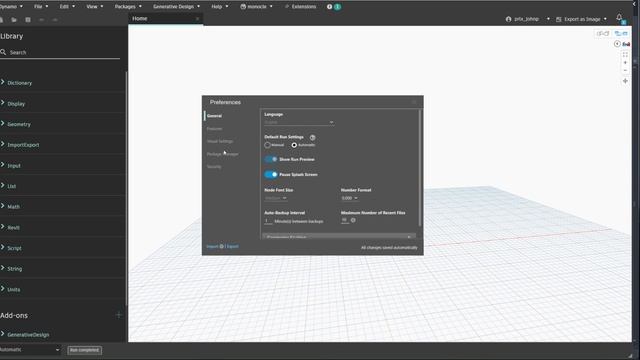Image resolution: width=640 pixels, height=360 pixels.
Task: Open the Export as Image dropdown arrow
Action: point(605,19)
